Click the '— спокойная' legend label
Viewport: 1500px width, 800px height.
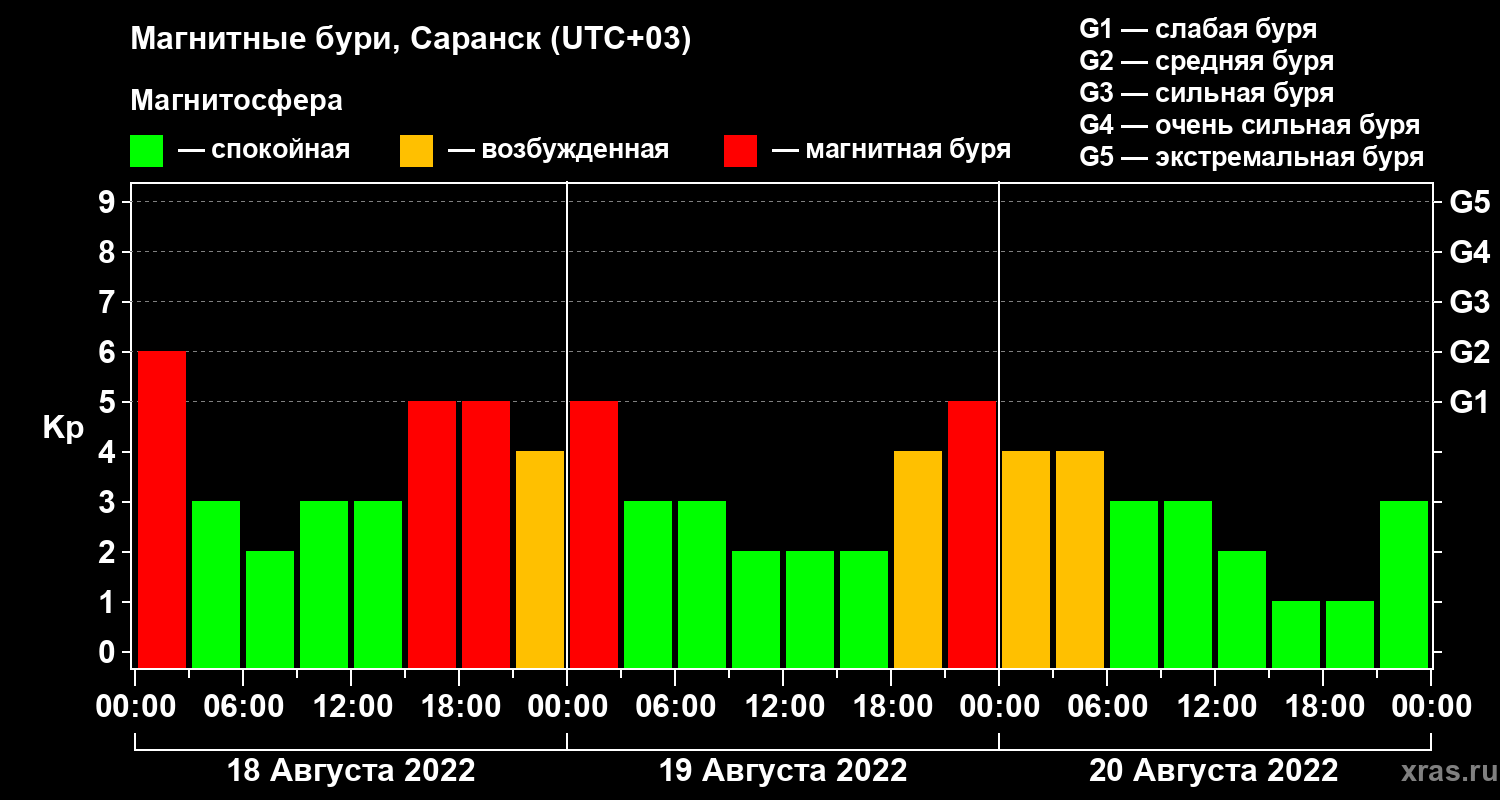[x=264, y=151]
